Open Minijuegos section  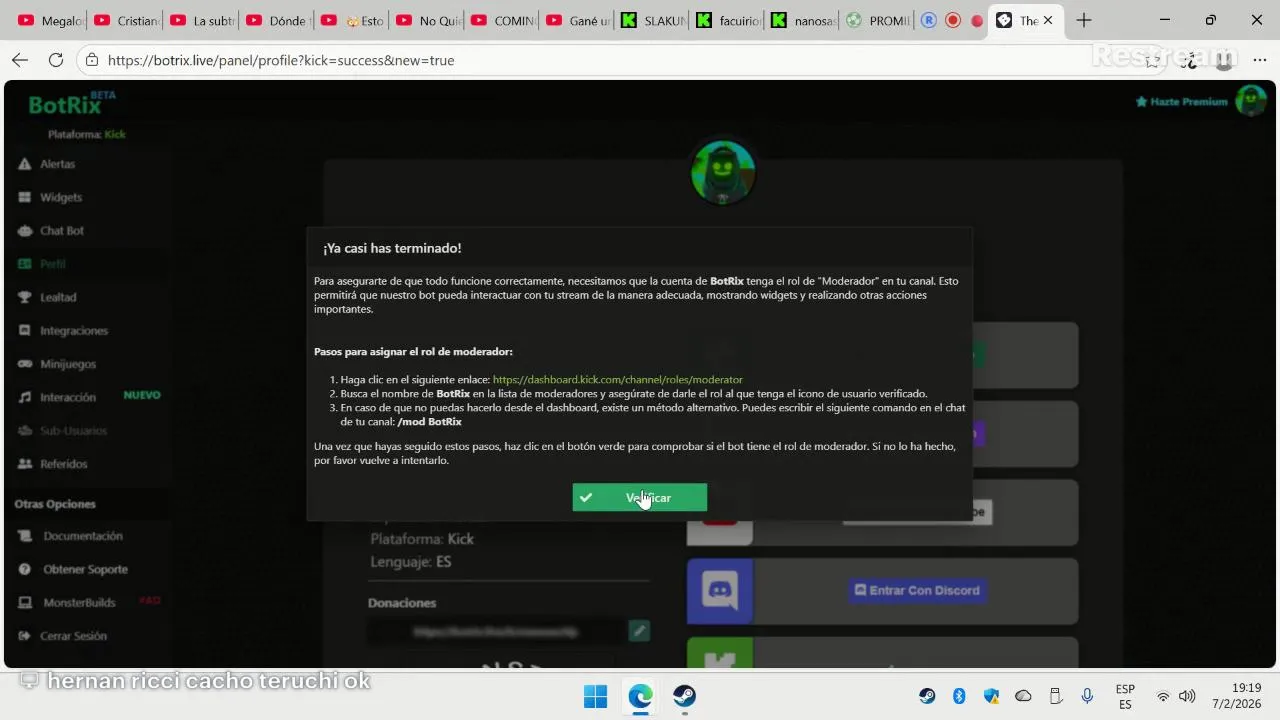tap(68, 364)
